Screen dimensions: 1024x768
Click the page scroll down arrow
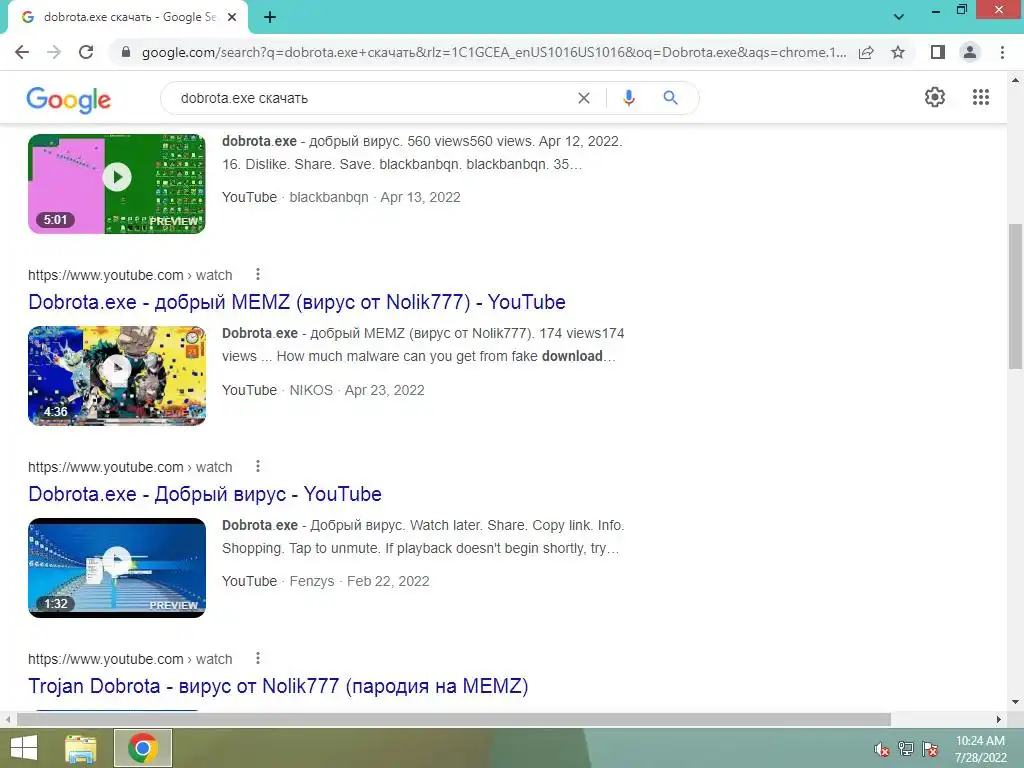[1015, 702]
